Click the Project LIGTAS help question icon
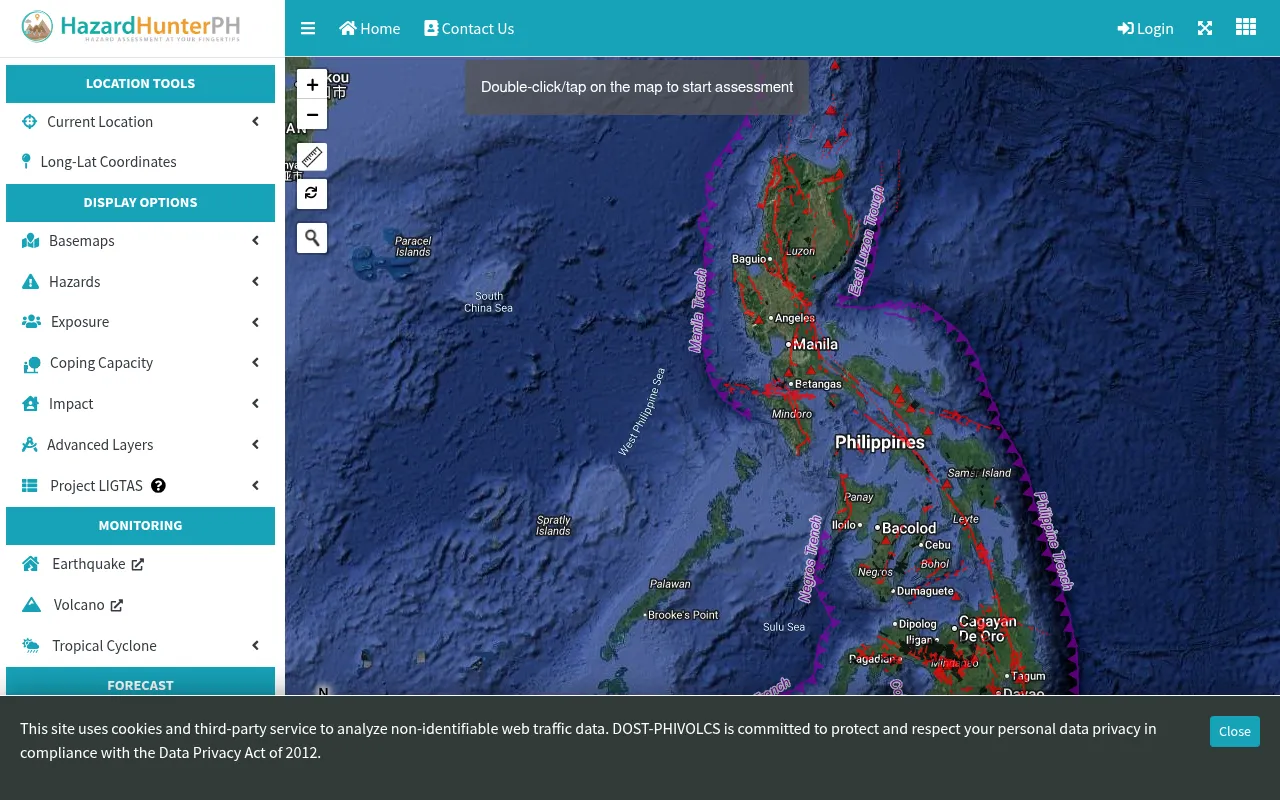 click(x=158, y=486)
